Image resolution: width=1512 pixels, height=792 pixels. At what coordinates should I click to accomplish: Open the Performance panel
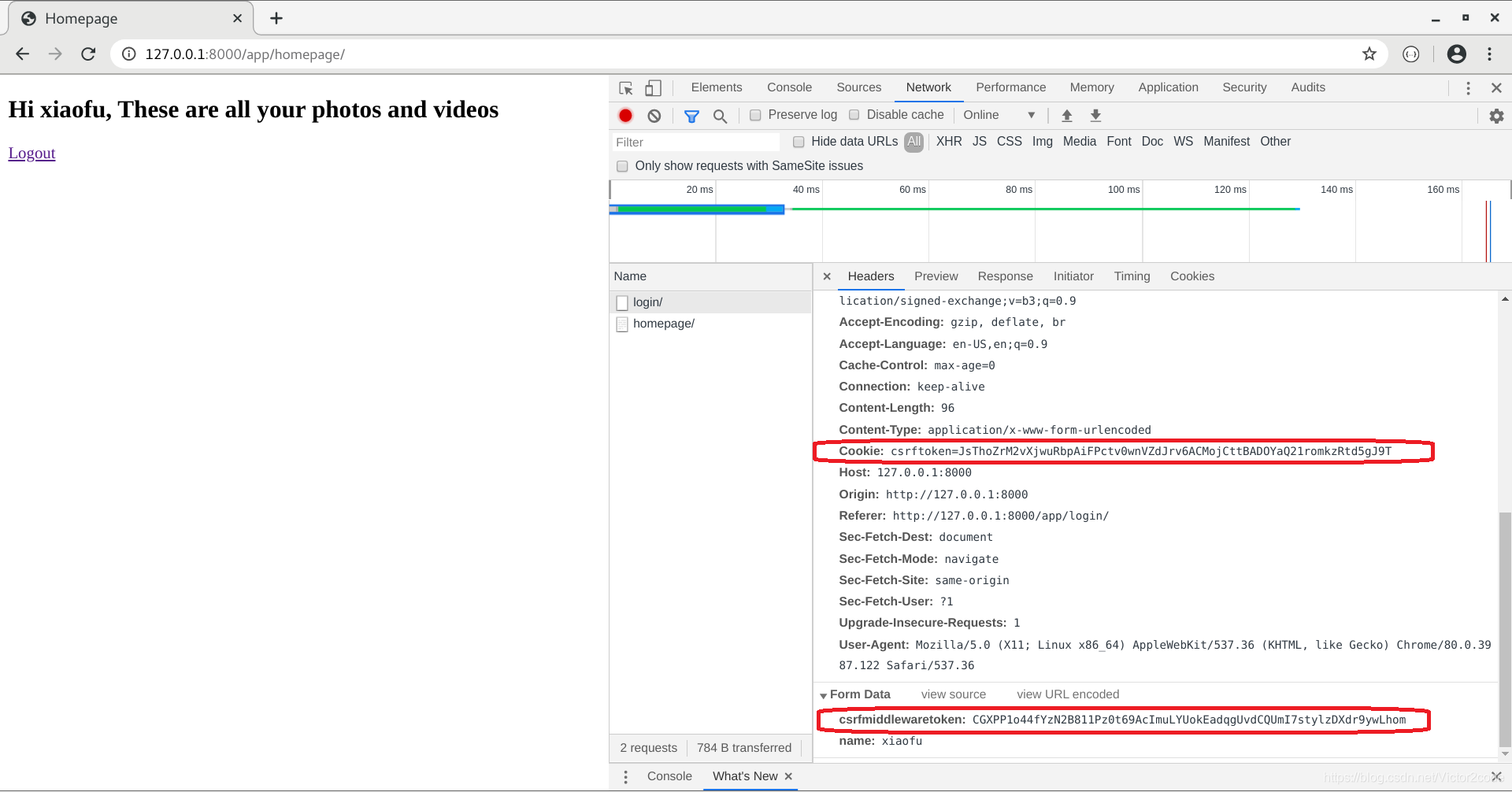click(x=1010, y=87)
